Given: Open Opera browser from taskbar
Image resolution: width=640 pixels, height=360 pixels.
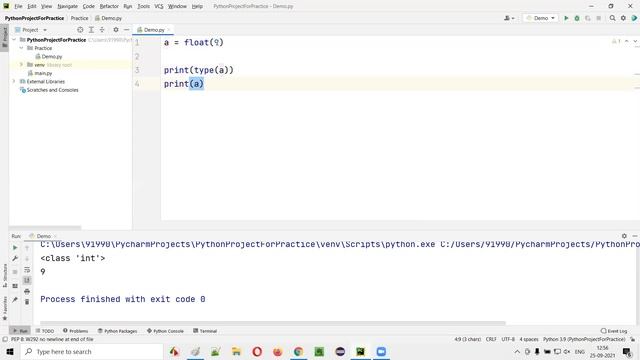Looking at the screenshot, I should 257,351.
